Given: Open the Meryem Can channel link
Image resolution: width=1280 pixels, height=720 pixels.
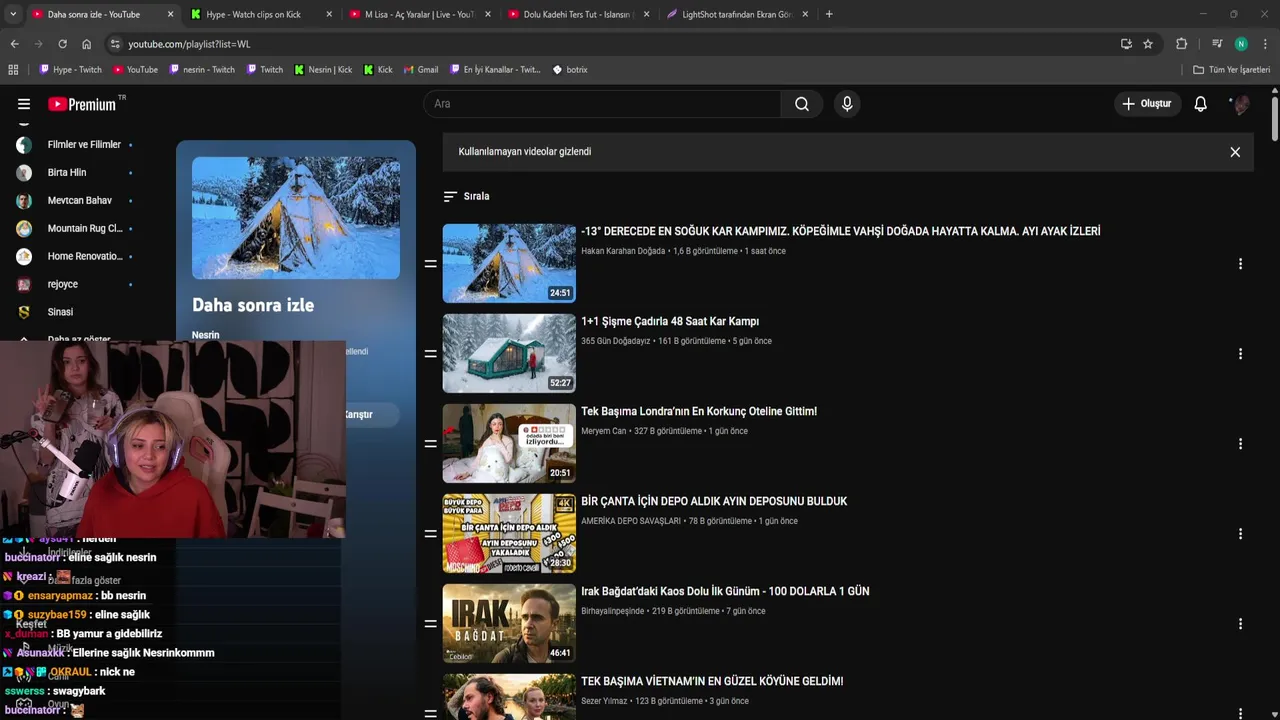Looking at the screenshot, I should tap(604, 431).
